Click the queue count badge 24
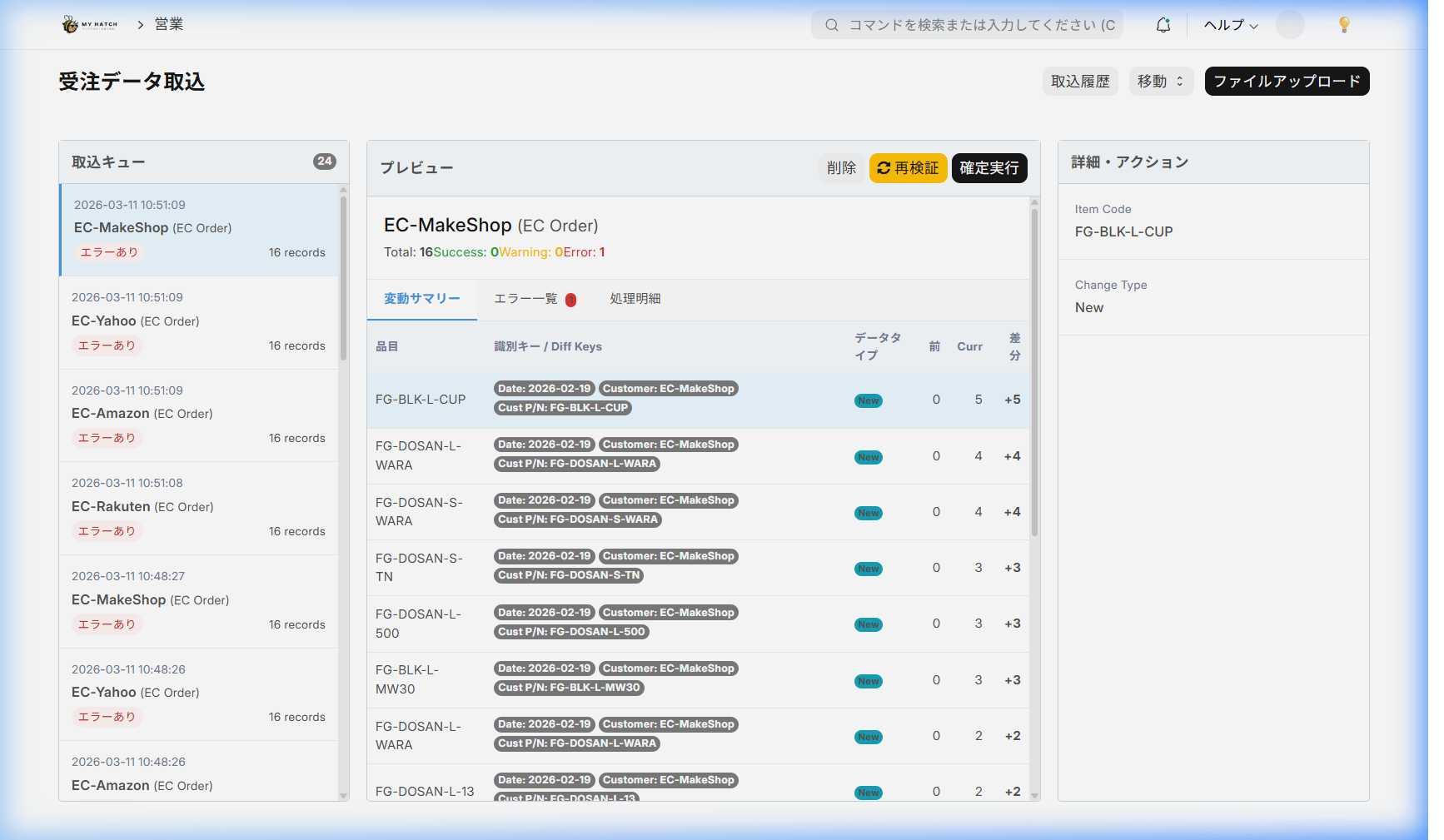The width and height of the screenshot is (1444, 840). (x=324, y=162)
